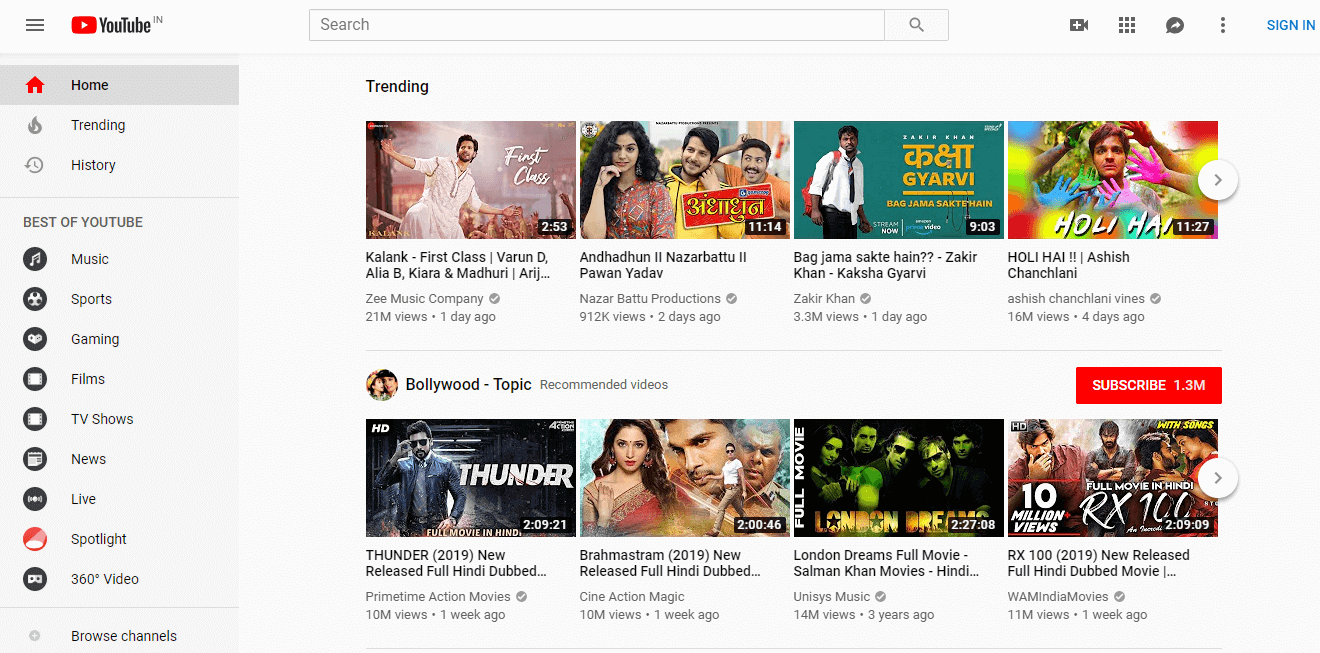This screenshot has height=653, width=1320.
Task: Click the Live icon in sidebar
Action: click(35, 499)
